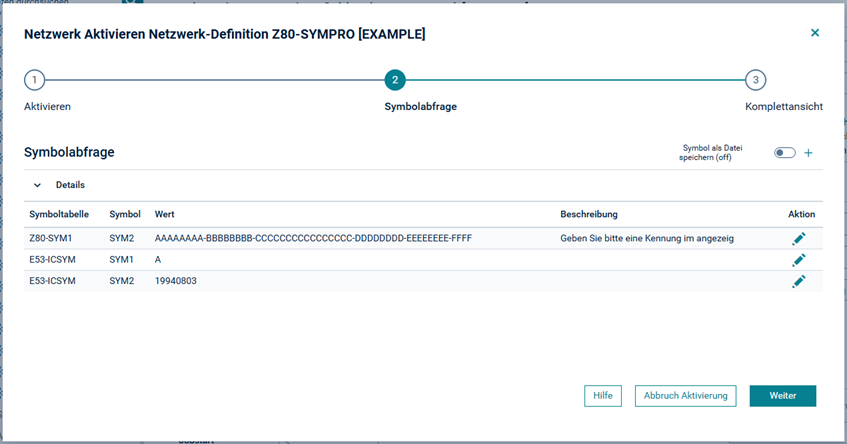Viewport: 847px width, 444px height.
Task: Click the Beschreibung column header
Action: click(589, 214)
